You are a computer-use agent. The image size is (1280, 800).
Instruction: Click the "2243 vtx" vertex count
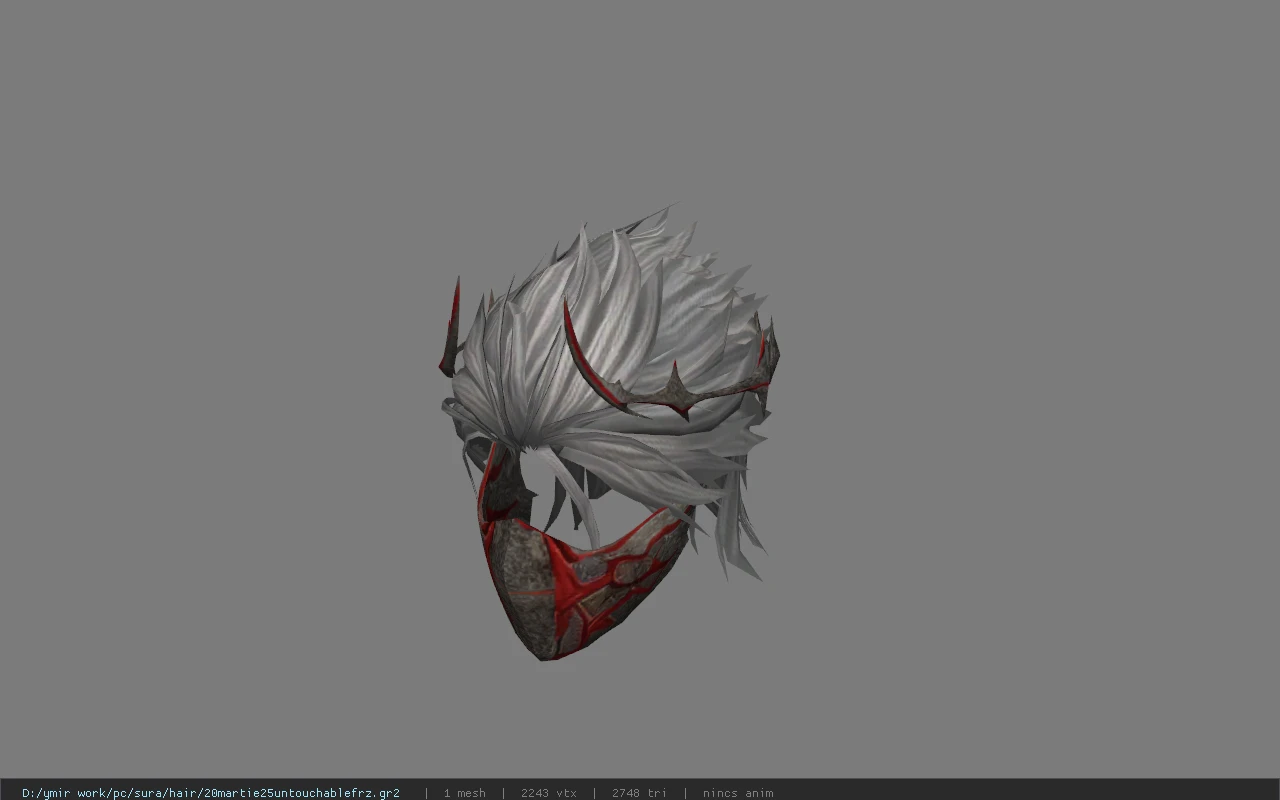click(x=549, y=793)
